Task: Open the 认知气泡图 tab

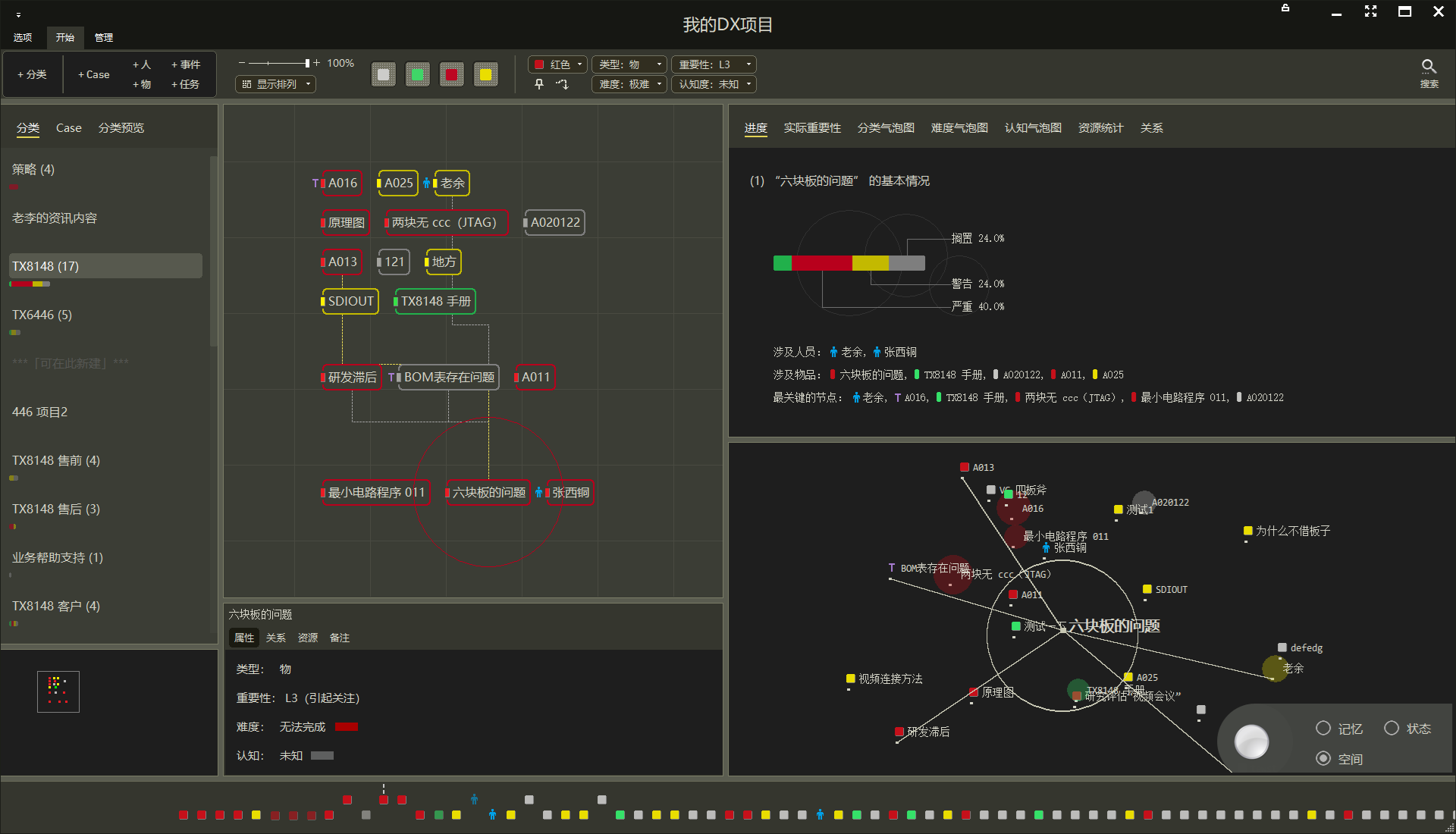Action: [1033, 128]
